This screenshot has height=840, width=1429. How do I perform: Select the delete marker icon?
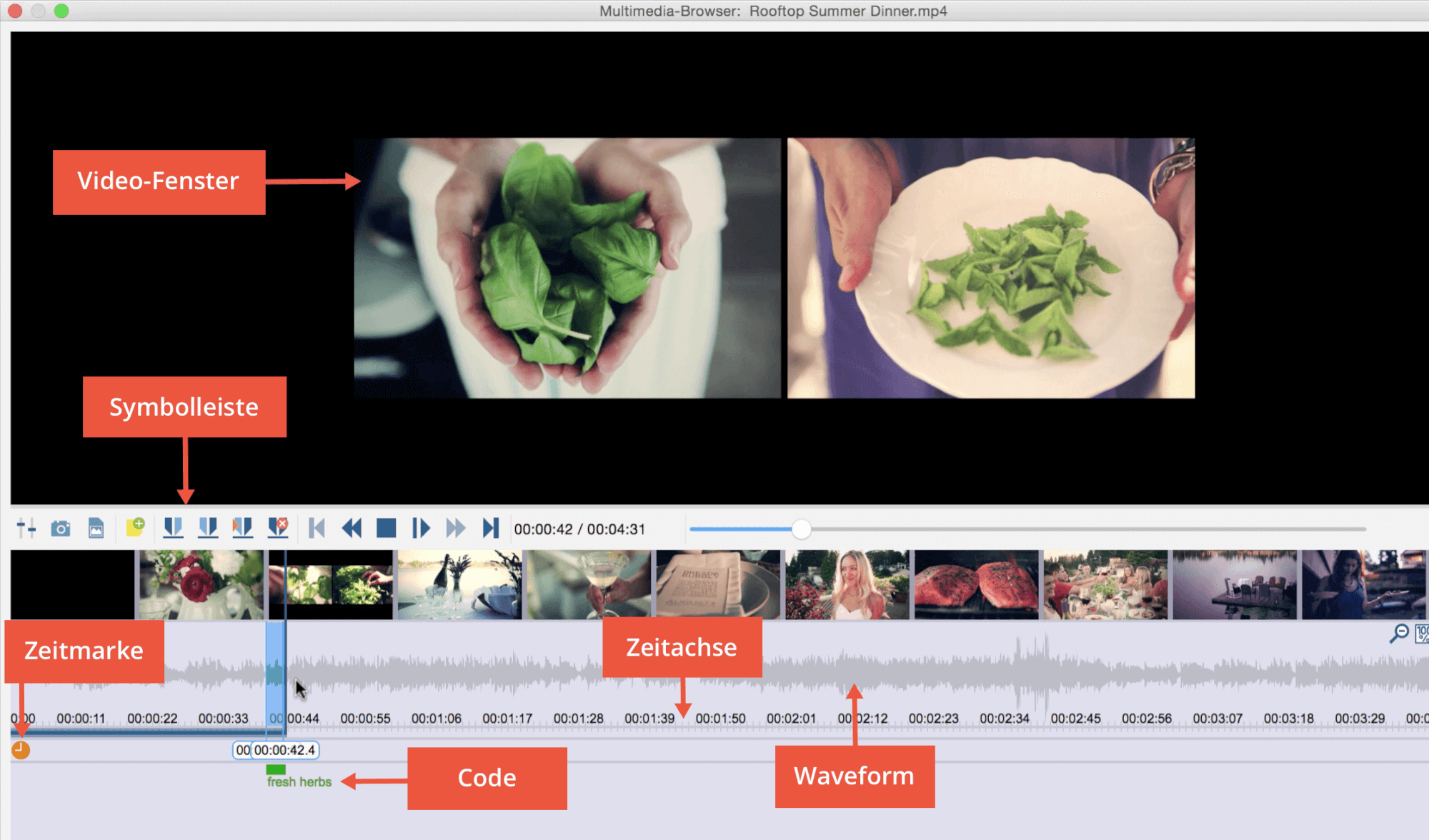(278, 529)
